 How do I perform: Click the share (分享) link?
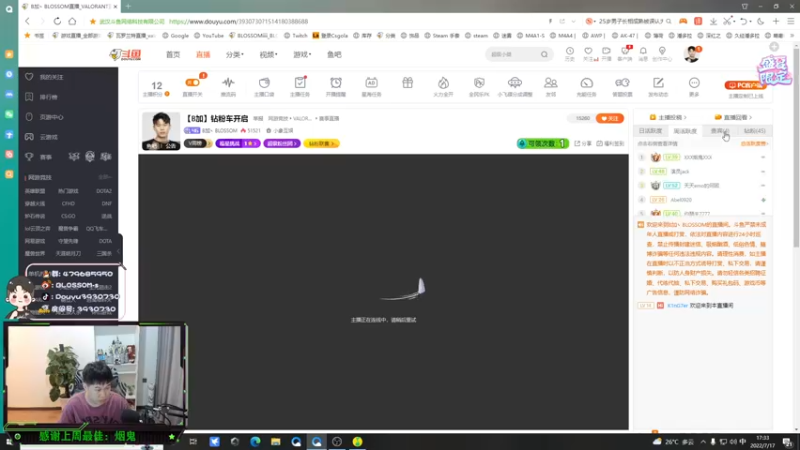pos(583,144)
